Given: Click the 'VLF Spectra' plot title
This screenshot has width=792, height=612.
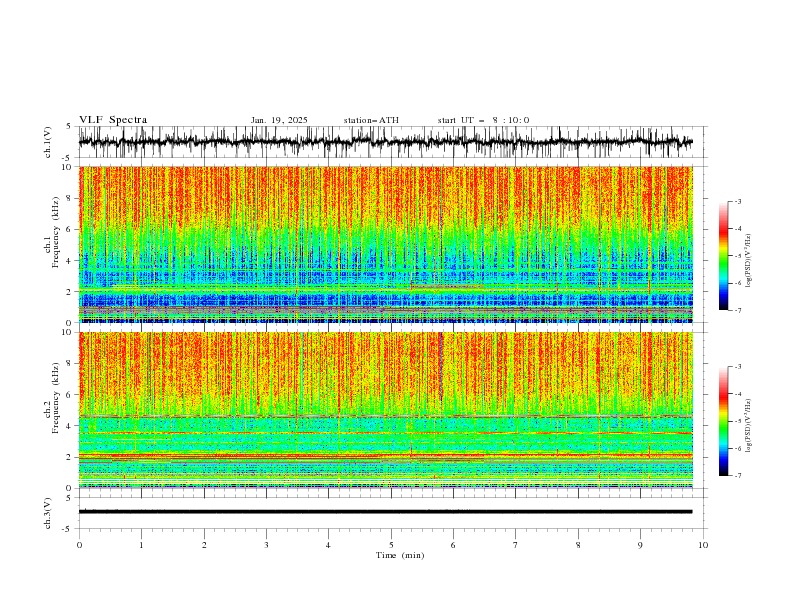Looking at the screenshot, I should [x=113, y=120].
